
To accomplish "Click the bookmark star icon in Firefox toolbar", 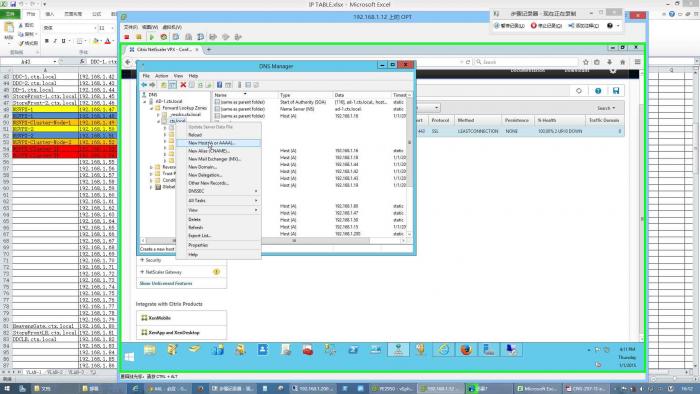I will pyautogui.click(x=586, y=62).
